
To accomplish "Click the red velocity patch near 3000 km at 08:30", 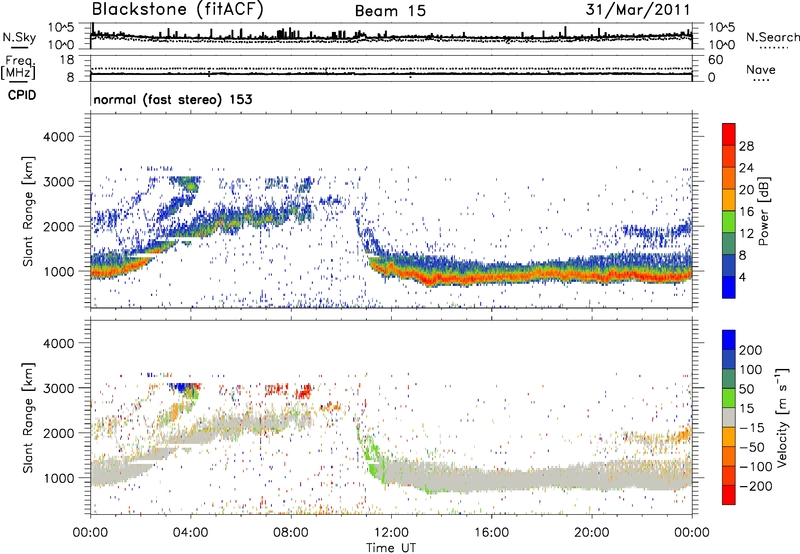I will coord(304,392).
